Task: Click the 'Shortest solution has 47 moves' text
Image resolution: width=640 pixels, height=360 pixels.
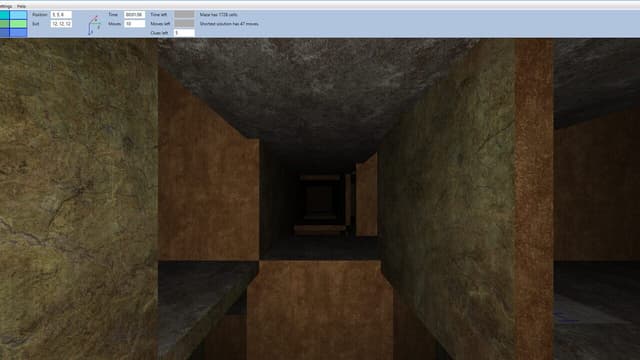Action: (229, 24)
